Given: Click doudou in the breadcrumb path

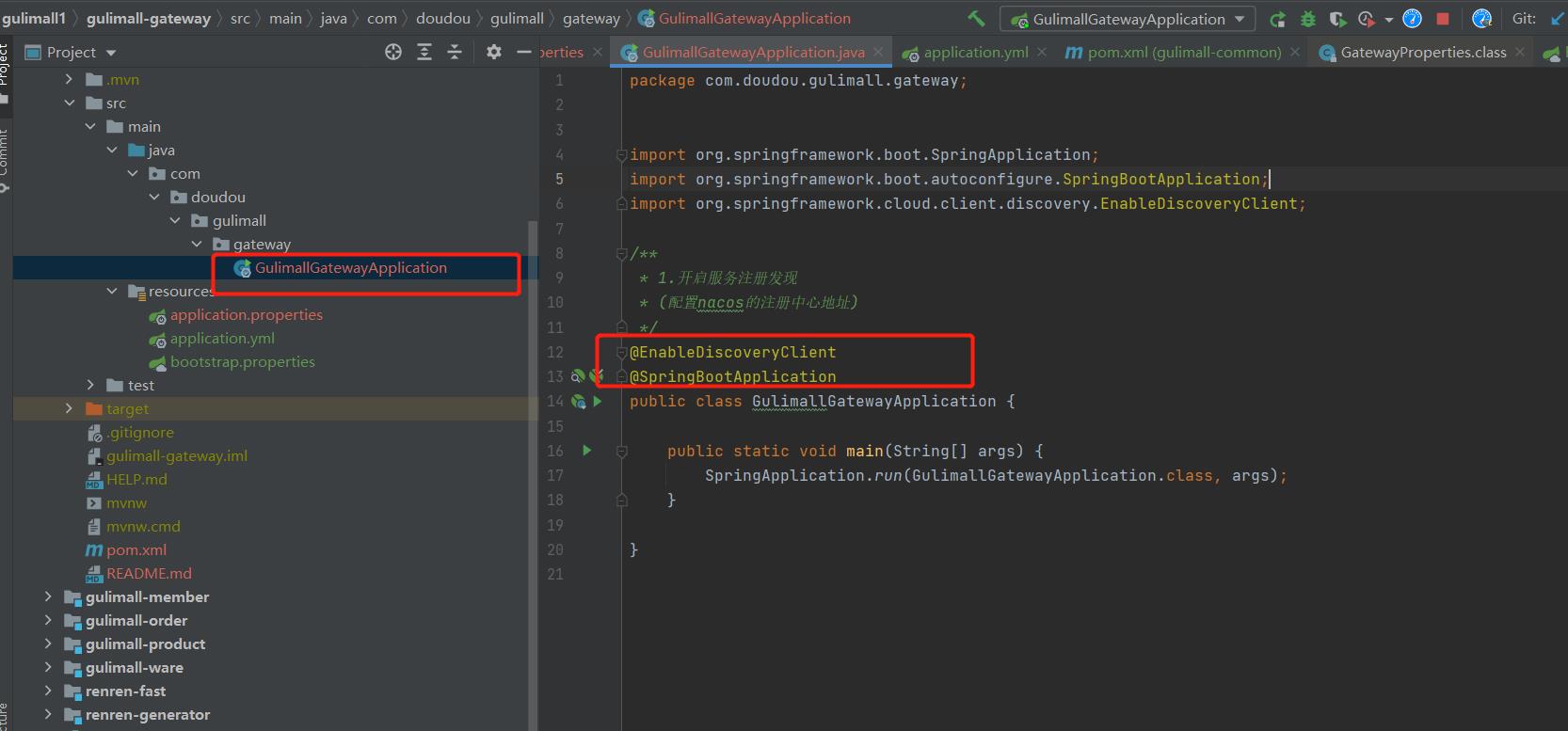Looking at the screenshot, I should click(x=442, y=19).
